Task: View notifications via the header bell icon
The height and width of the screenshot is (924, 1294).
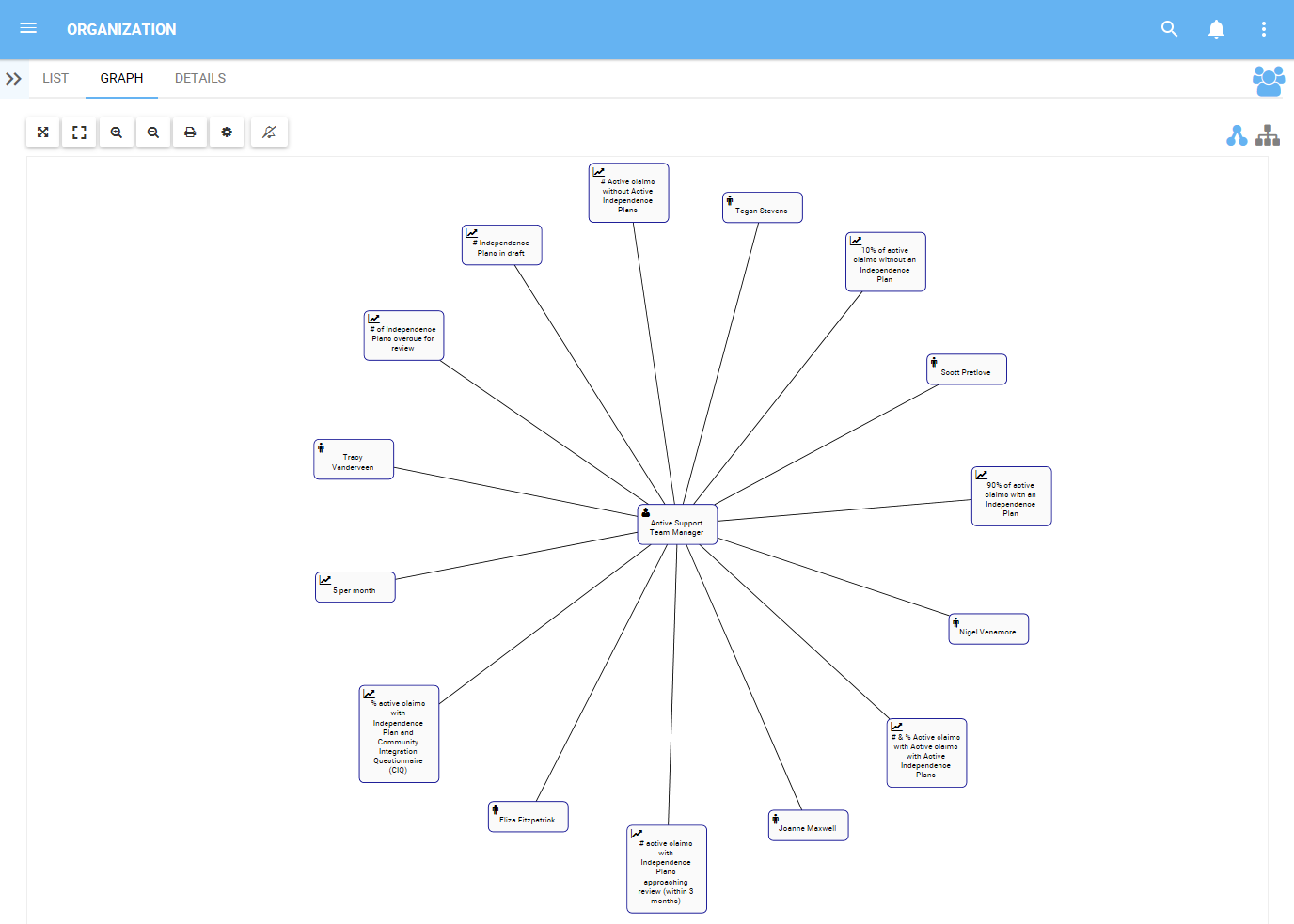Action: [1216, 29]
